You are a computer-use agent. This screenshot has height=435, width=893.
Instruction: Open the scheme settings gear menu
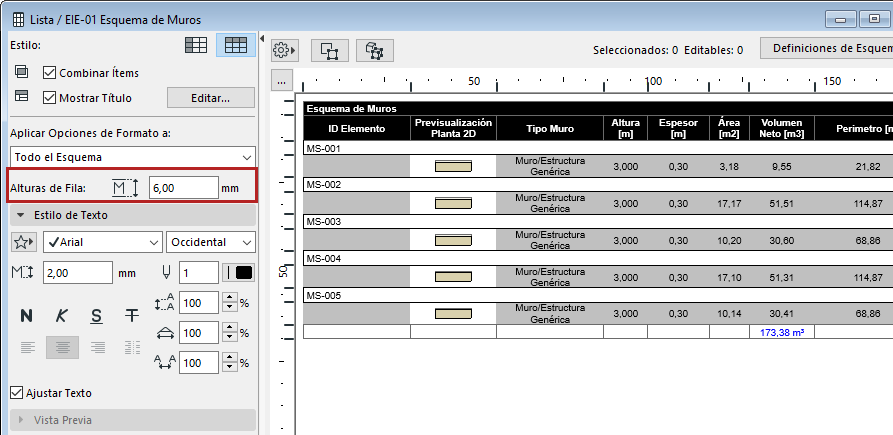tap(284, 51)
